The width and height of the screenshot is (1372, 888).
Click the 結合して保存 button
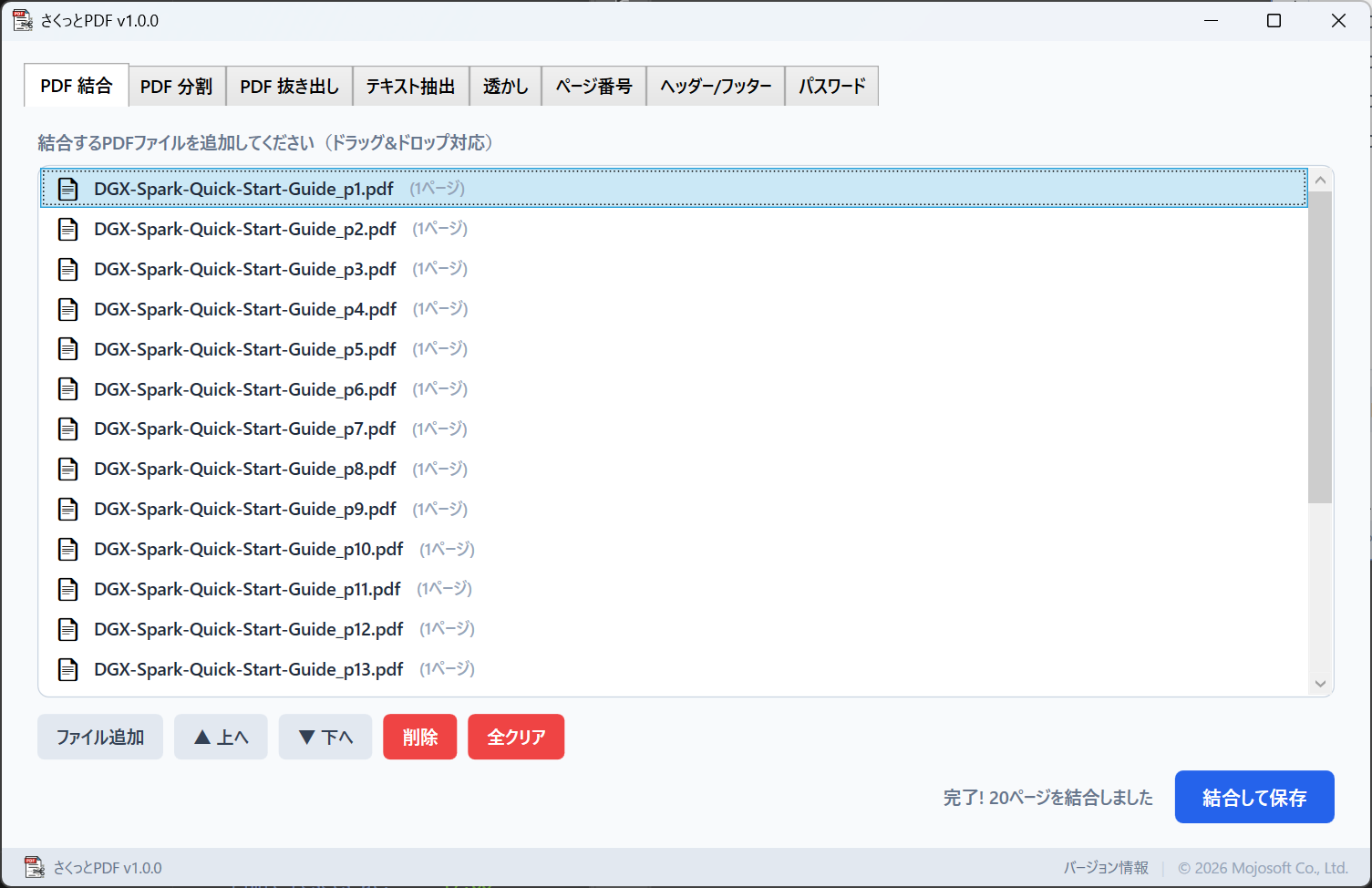1253,796
